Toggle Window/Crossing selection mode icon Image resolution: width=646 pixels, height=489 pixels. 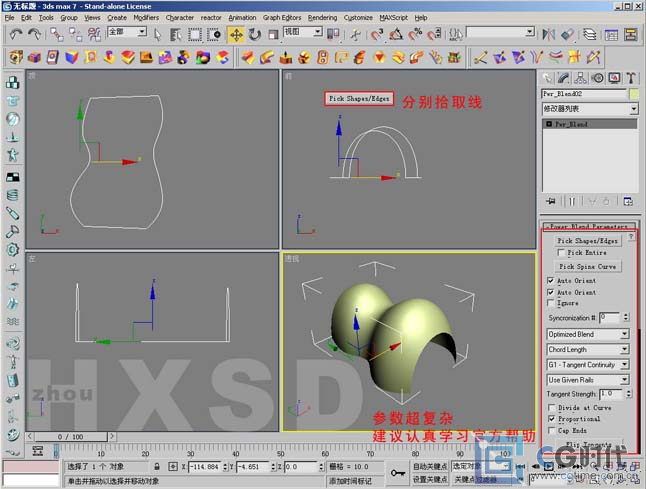coord(214,35)
